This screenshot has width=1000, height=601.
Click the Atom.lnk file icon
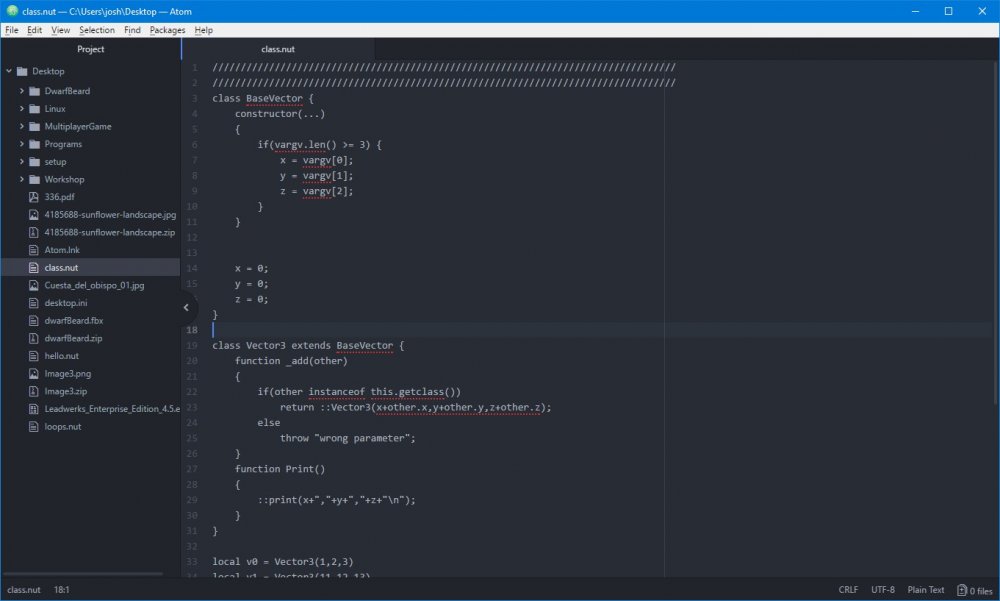[x=34, y=250]
